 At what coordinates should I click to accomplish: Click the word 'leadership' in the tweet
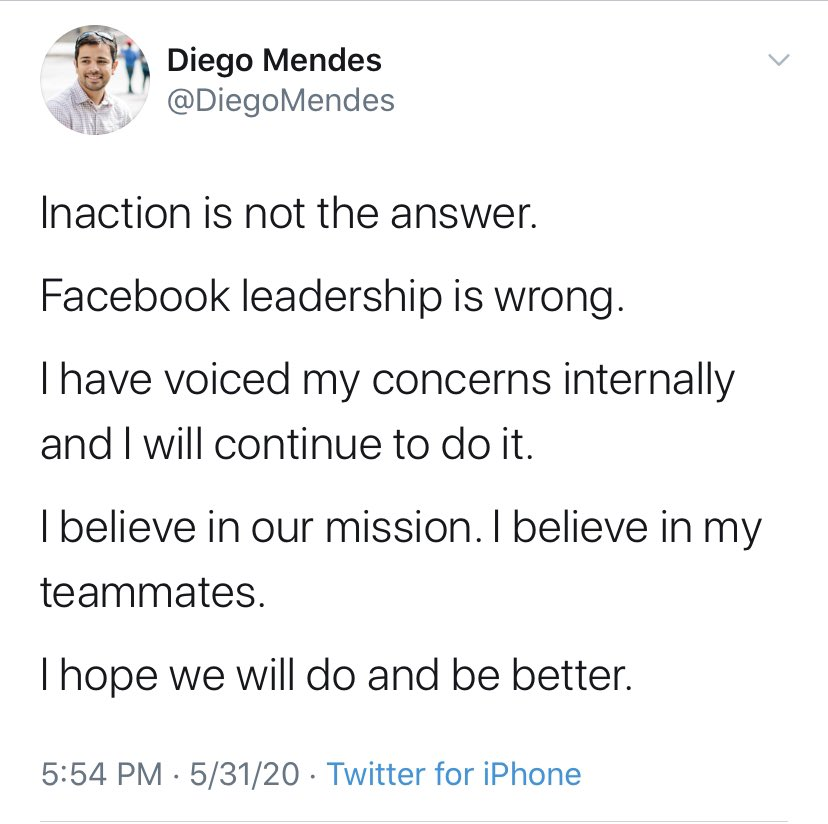342,297
